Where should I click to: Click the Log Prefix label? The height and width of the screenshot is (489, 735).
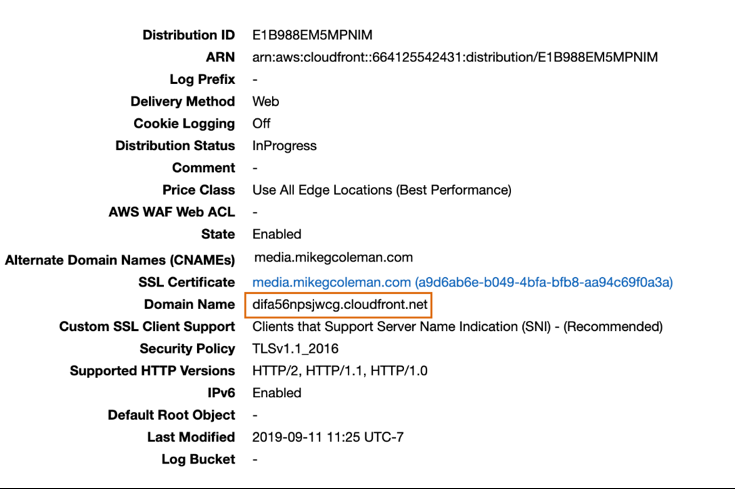click(202, 79)
